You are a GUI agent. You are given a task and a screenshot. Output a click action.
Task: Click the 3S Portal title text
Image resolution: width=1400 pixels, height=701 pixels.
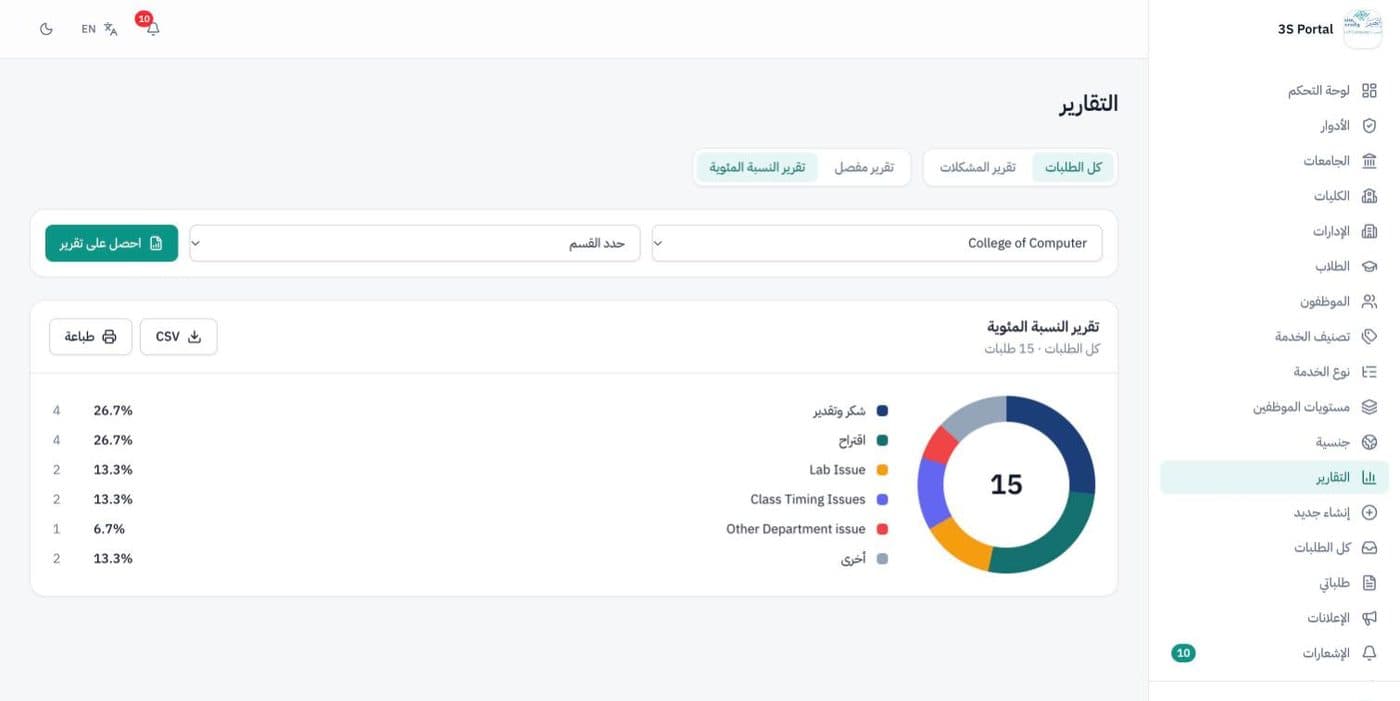[x=1305, y=29]
